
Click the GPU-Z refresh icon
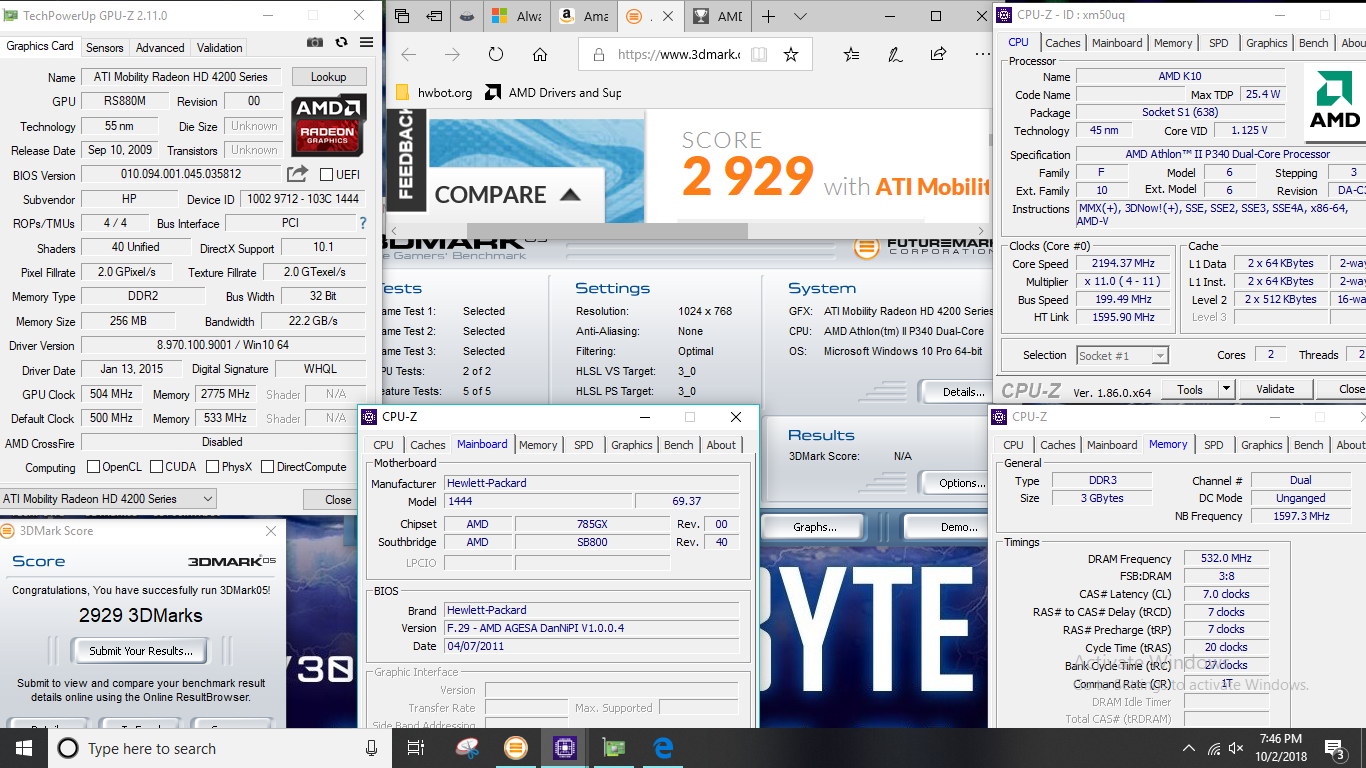point(341,42)
